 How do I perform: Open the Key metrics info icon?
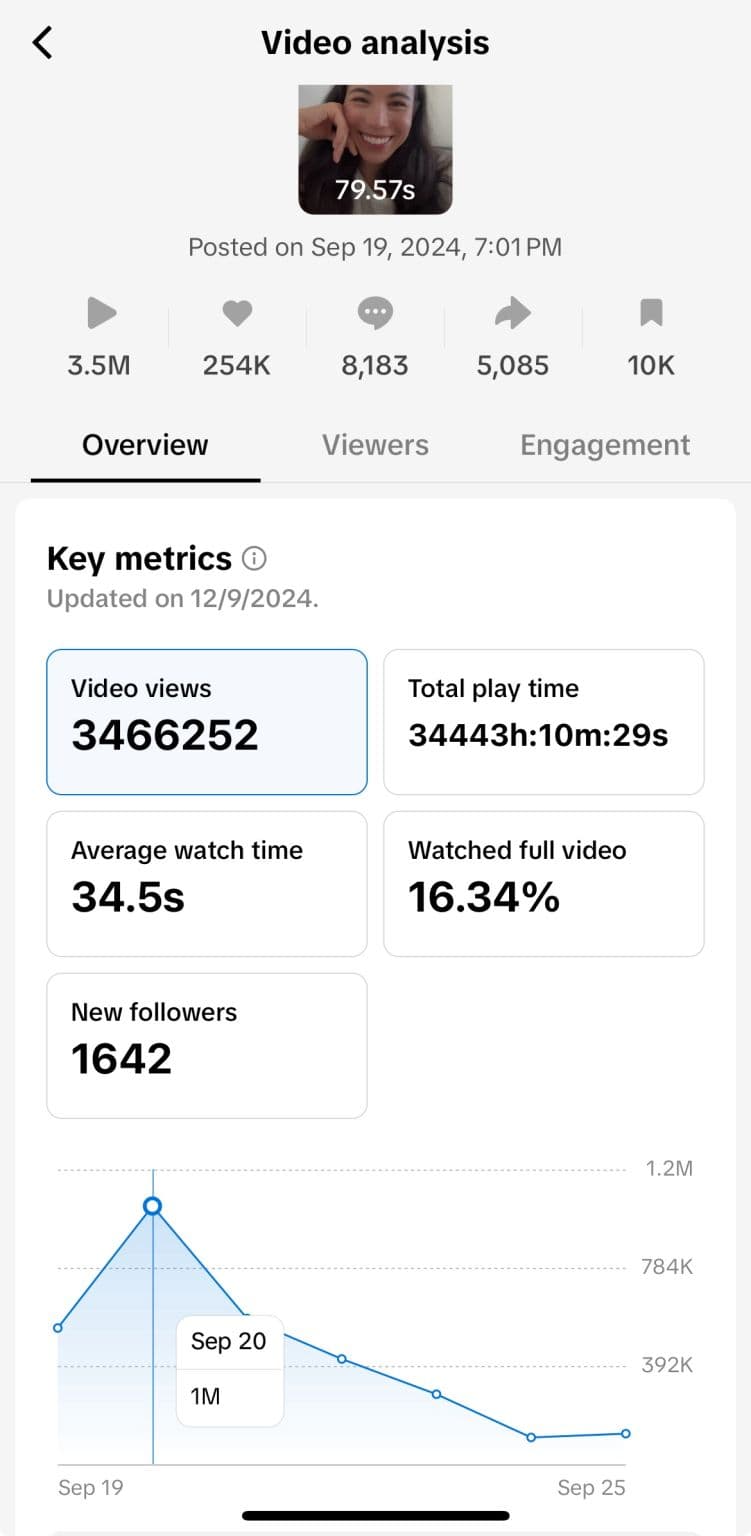(x=255, y=558)
